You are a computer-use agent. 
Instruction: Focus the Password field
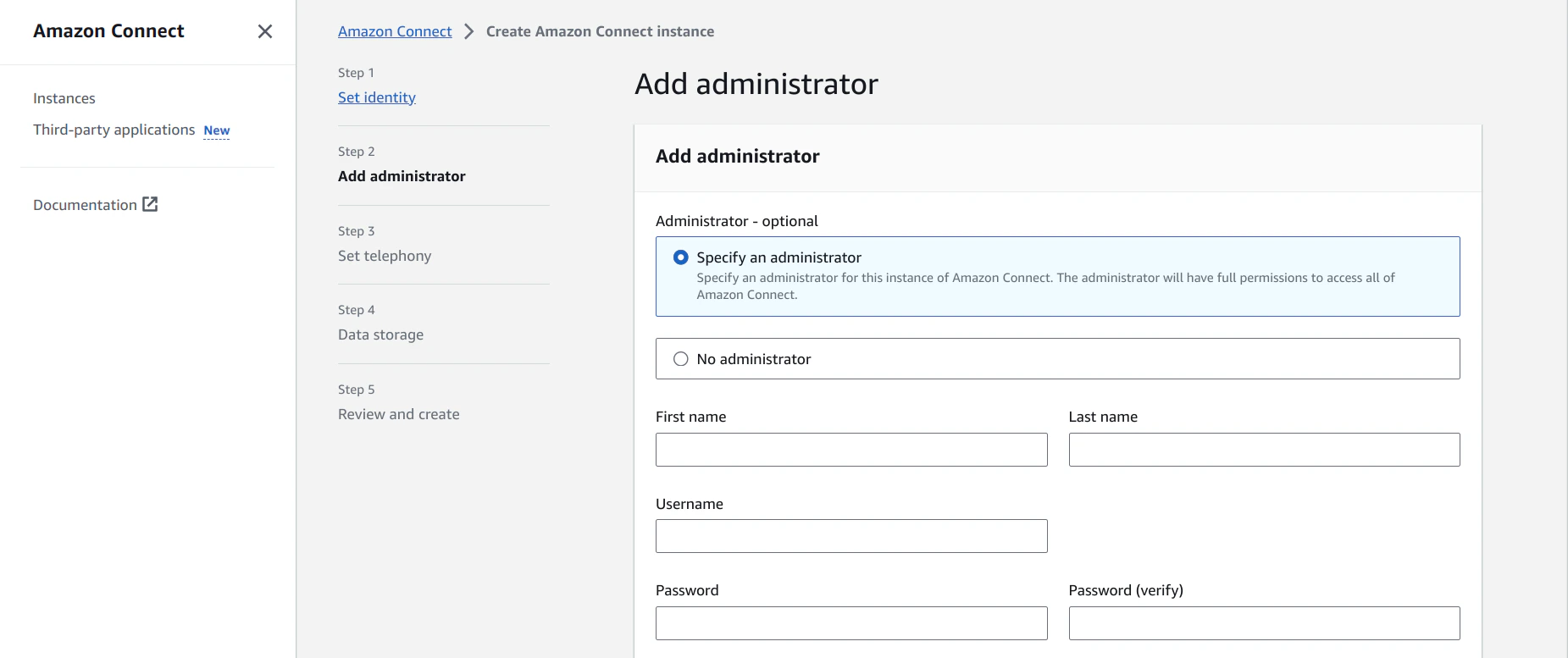click(851, 623)
